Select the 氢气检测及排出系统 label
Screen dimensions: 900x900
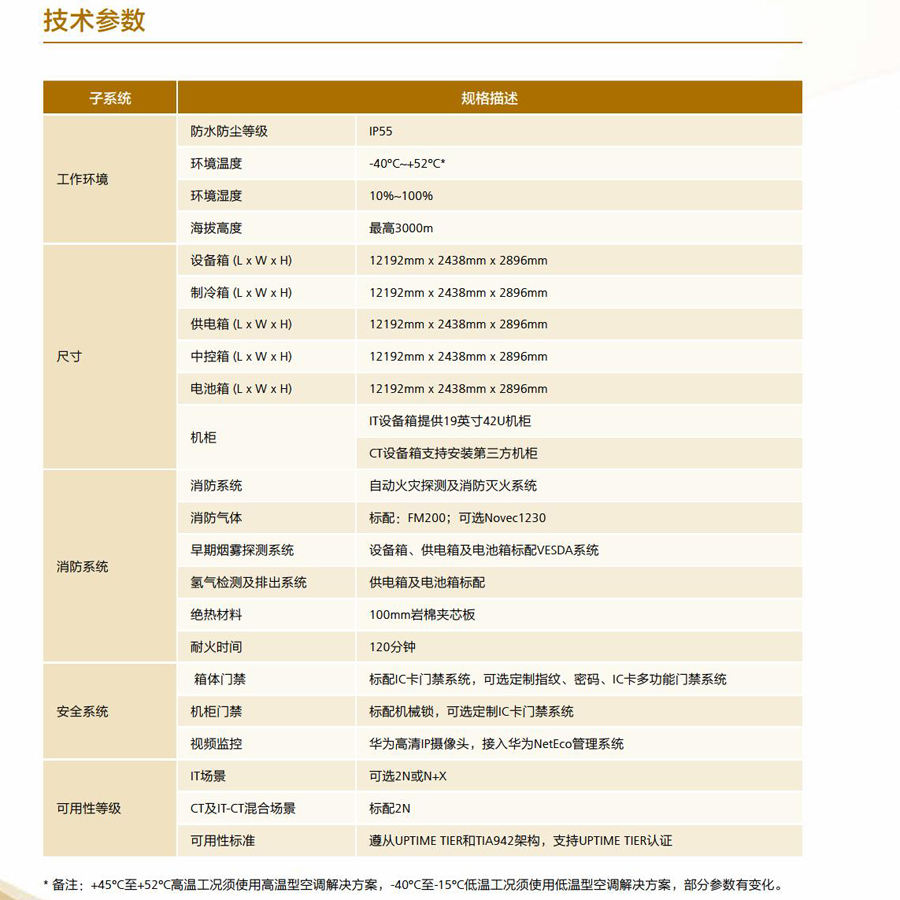click(x=249, y=583)
